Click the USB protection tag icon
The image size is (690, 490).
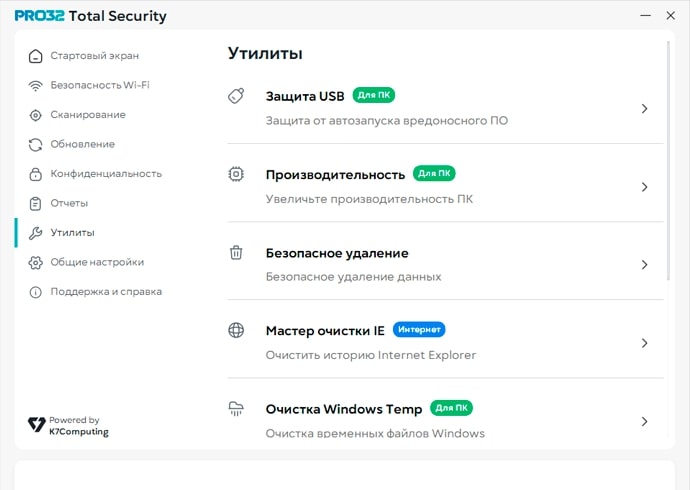tap(237, 96)
